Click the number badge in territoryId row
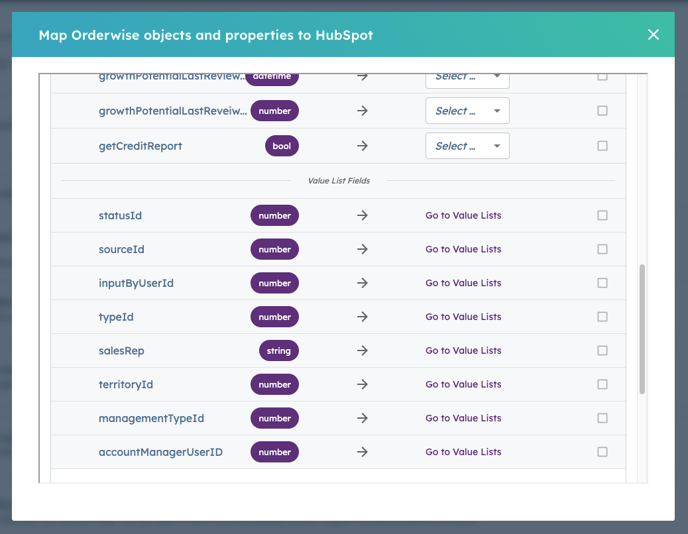Image resolution: width=688 pixels, height=534 pixels. [x=275, y=384]
